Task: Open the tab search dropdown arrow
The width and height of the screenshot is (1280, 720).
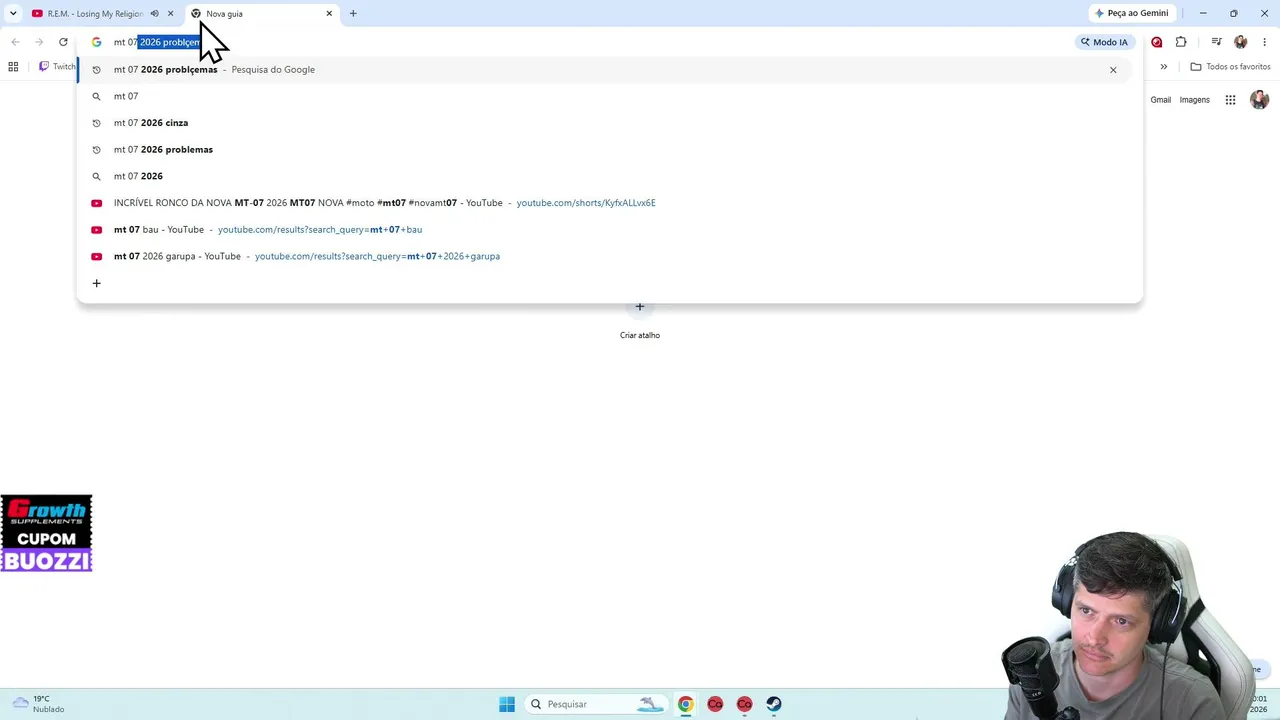Action: coord(13,13)
